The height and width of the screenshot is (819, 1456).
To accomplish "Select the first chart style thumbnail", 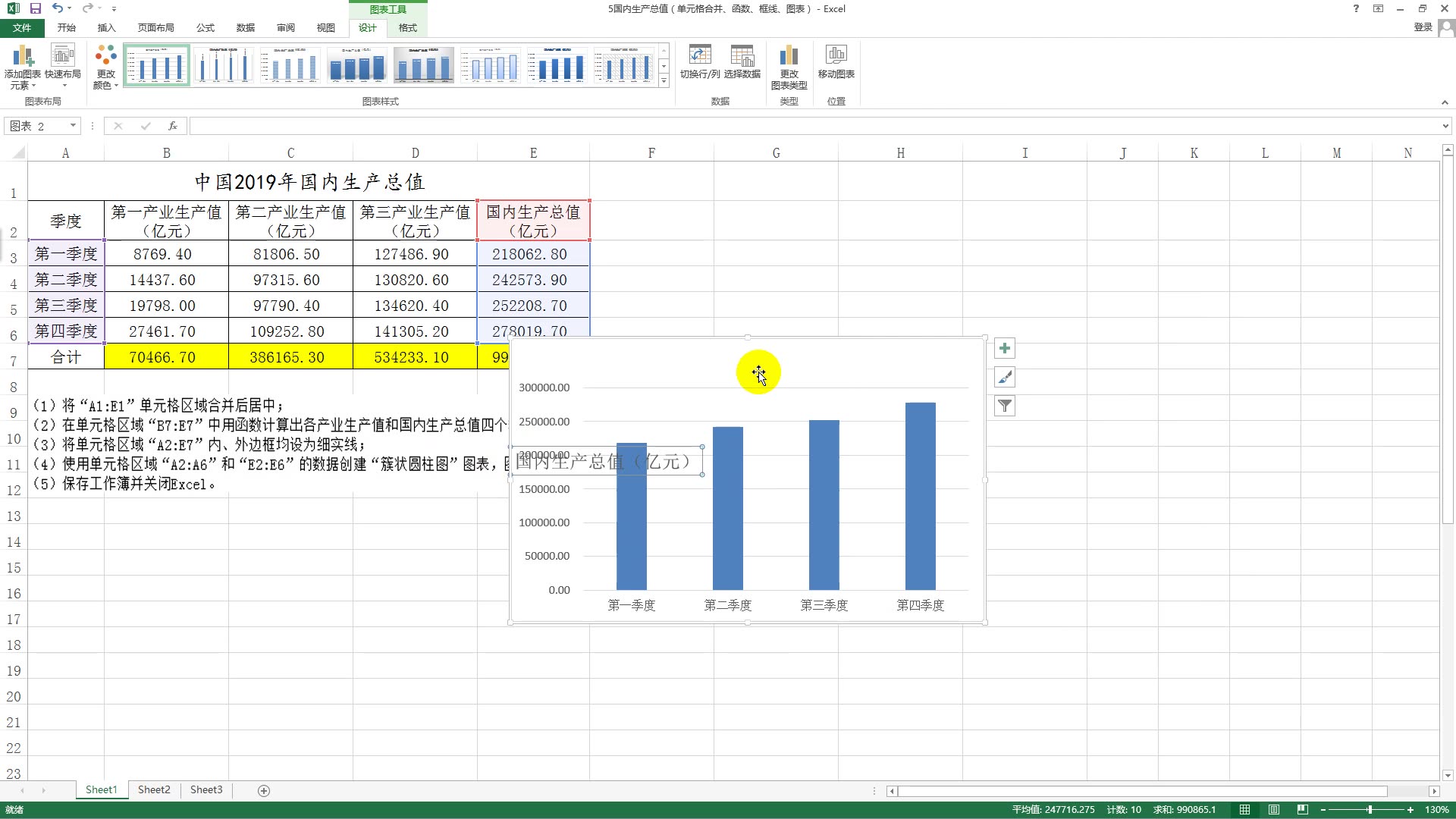I will pyautogui.click(x=157, y=65).
